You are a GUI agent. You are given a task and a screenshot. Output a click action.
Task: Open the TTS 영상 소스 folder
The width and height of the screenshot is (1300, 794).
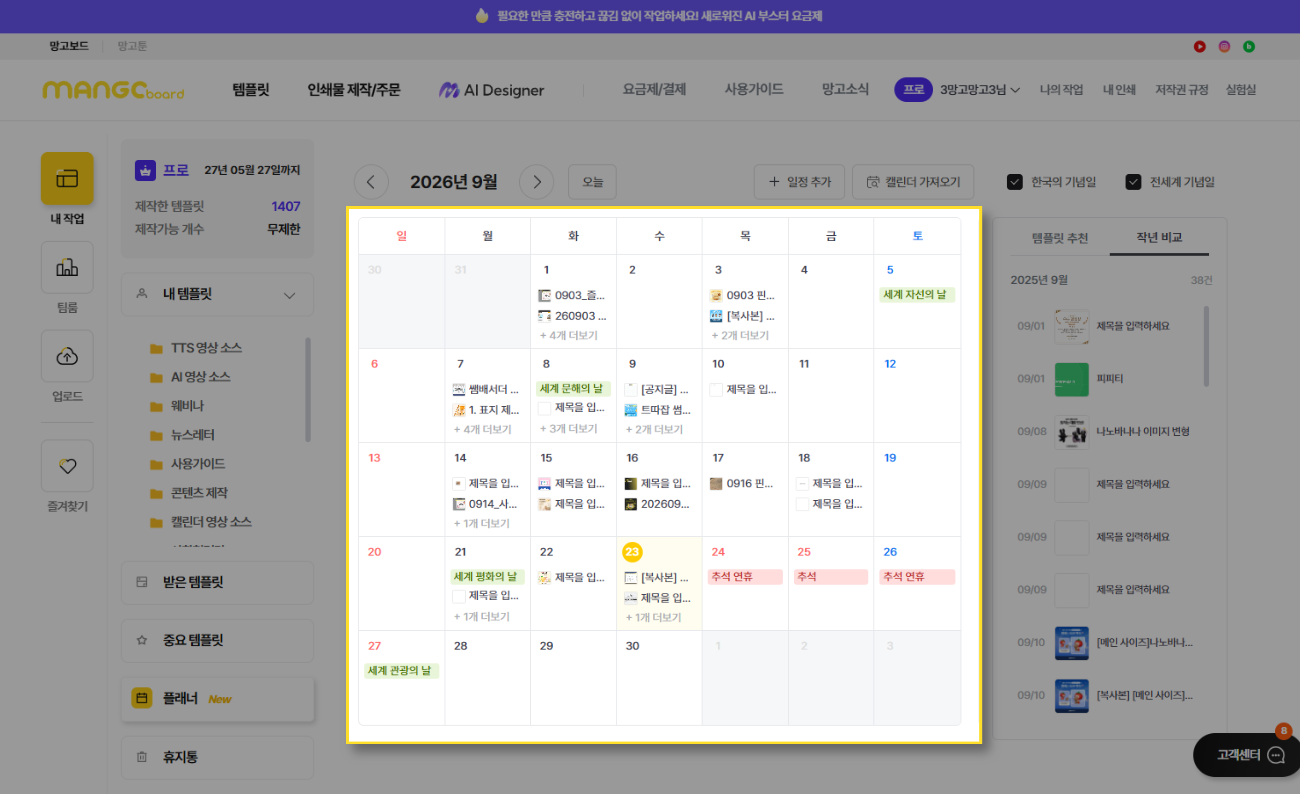195,348
